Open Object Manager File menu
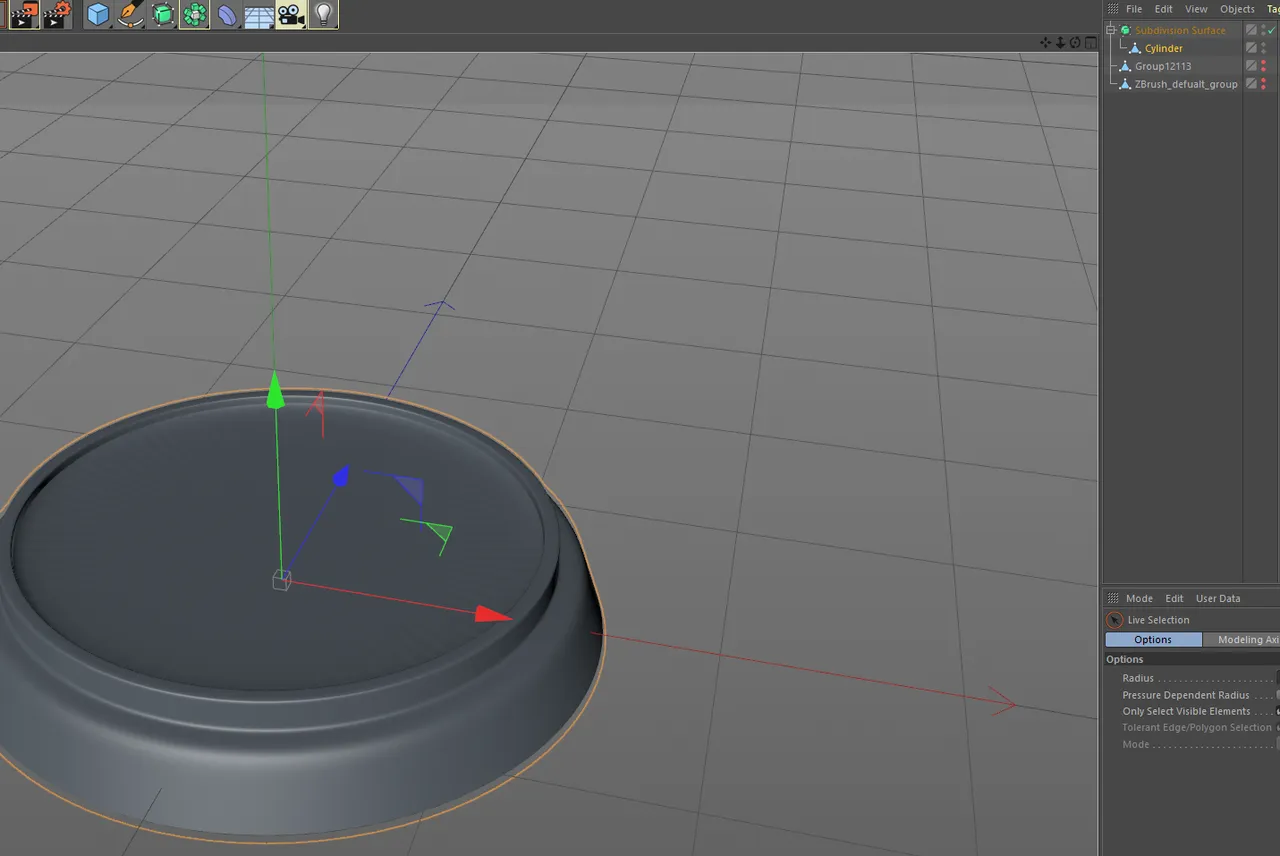Screen dimensions: 1280x856 [x=1134, y=9]
